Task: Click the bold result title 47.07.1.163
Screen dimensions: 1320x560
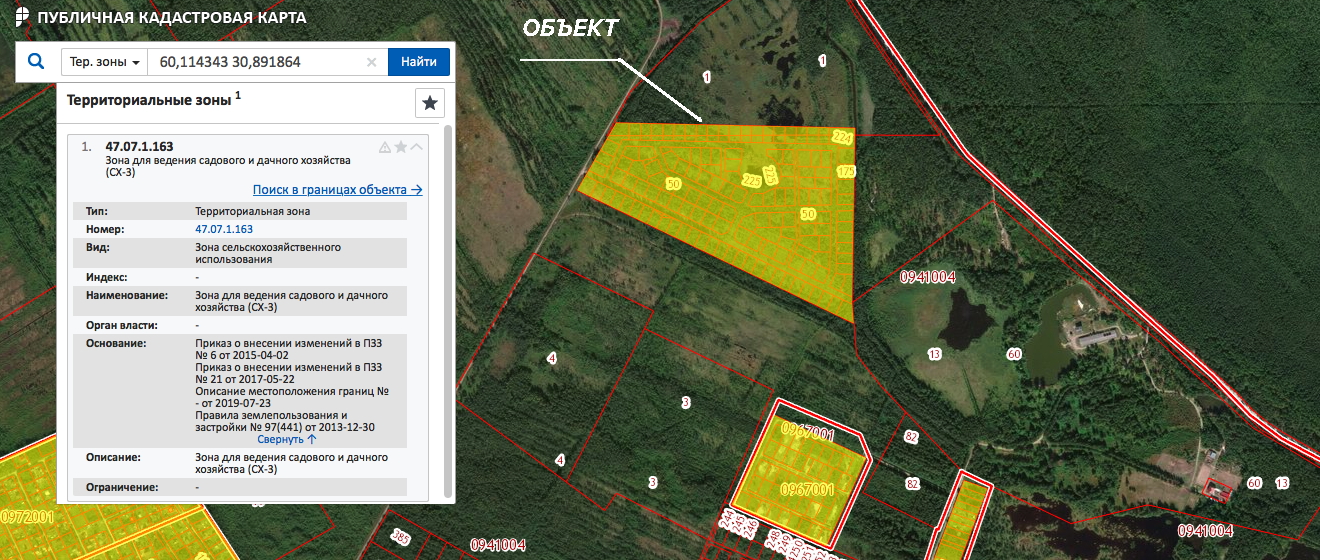Action: [x=139, y=147]
